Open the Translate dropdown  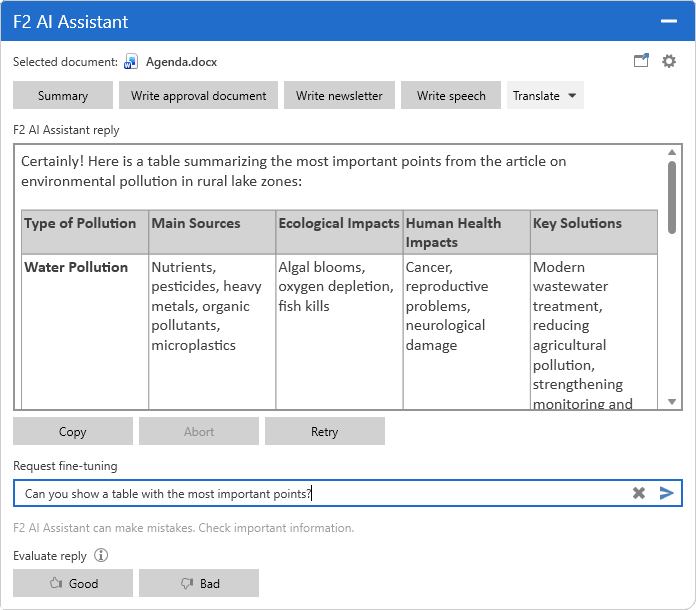point(545,95)
